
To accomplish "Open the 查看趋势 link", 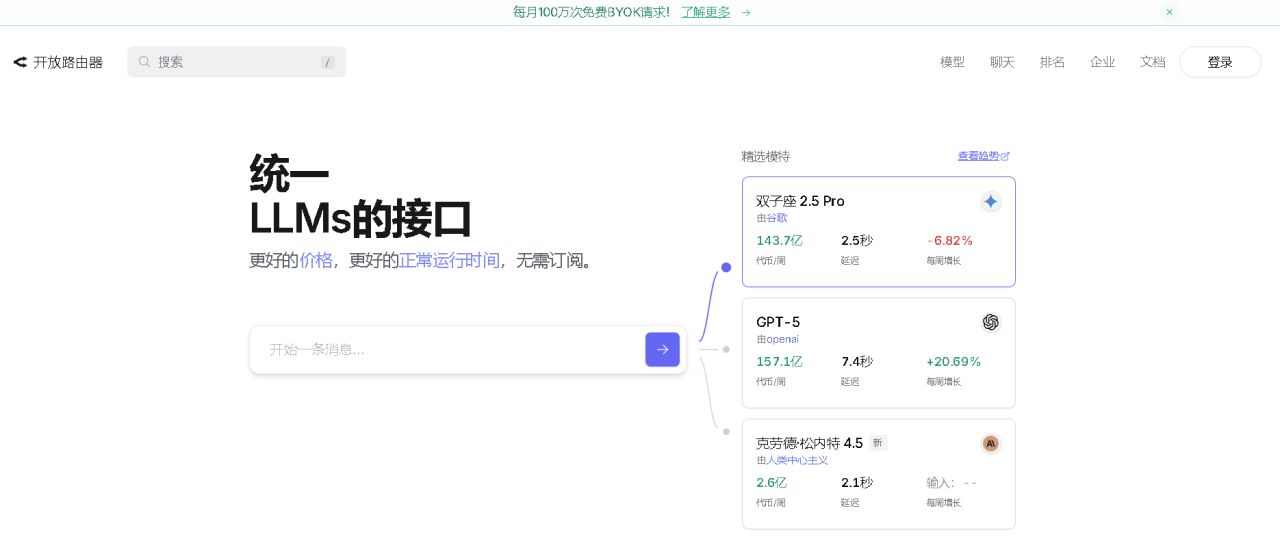I will coord(978,156).
